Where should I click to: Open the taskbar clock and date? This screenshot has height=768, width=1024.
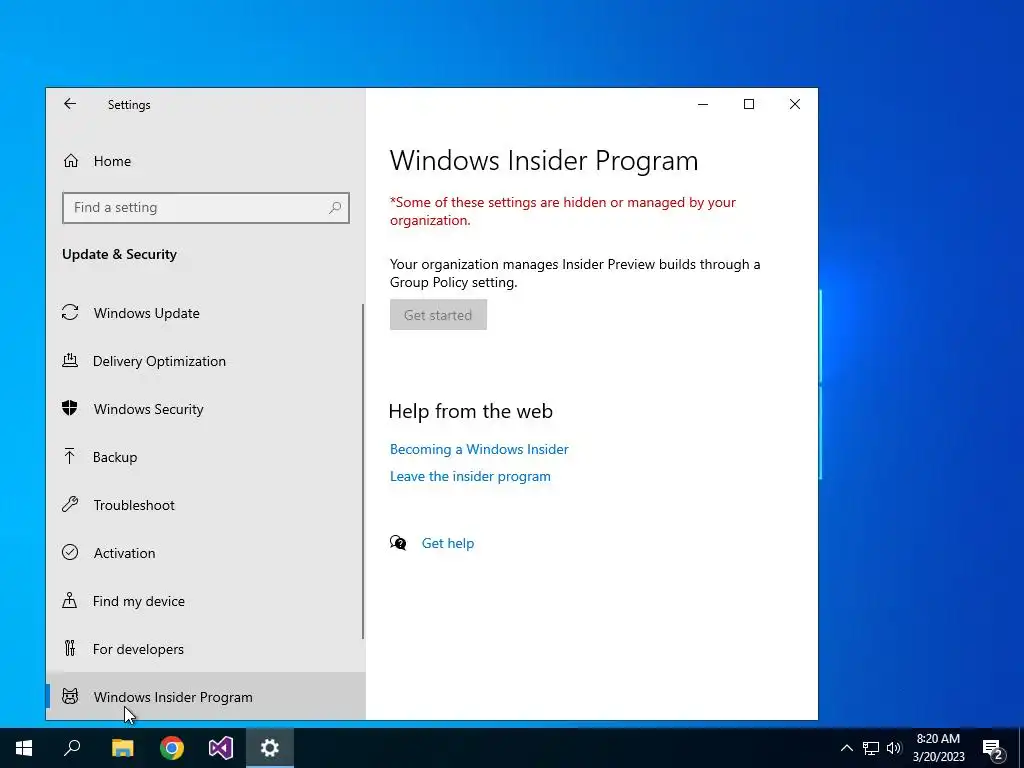[x=938, y=748]
